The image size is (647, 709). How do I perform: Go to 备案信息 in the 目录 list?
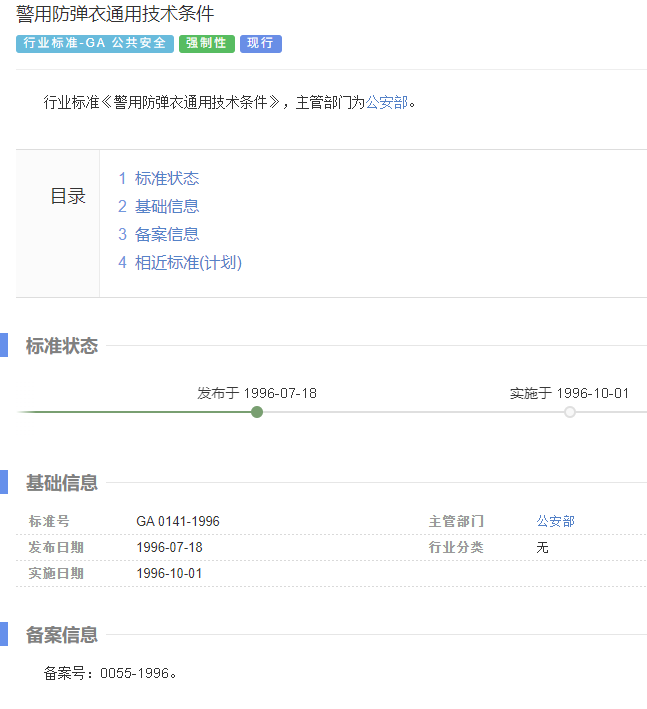point(166,234)
